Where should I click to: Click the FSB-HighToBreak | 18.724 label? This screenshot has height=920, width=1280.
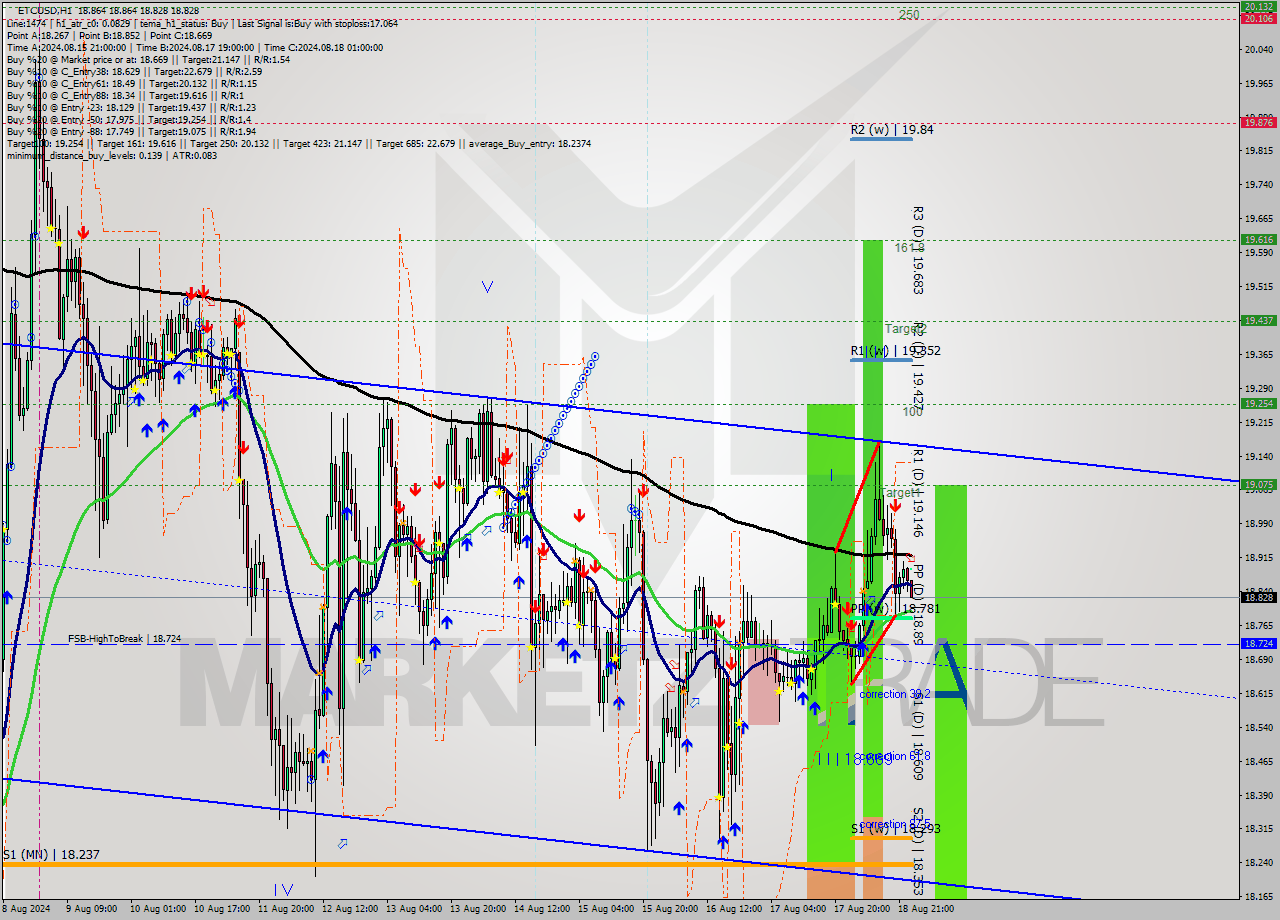click(125, 638)
